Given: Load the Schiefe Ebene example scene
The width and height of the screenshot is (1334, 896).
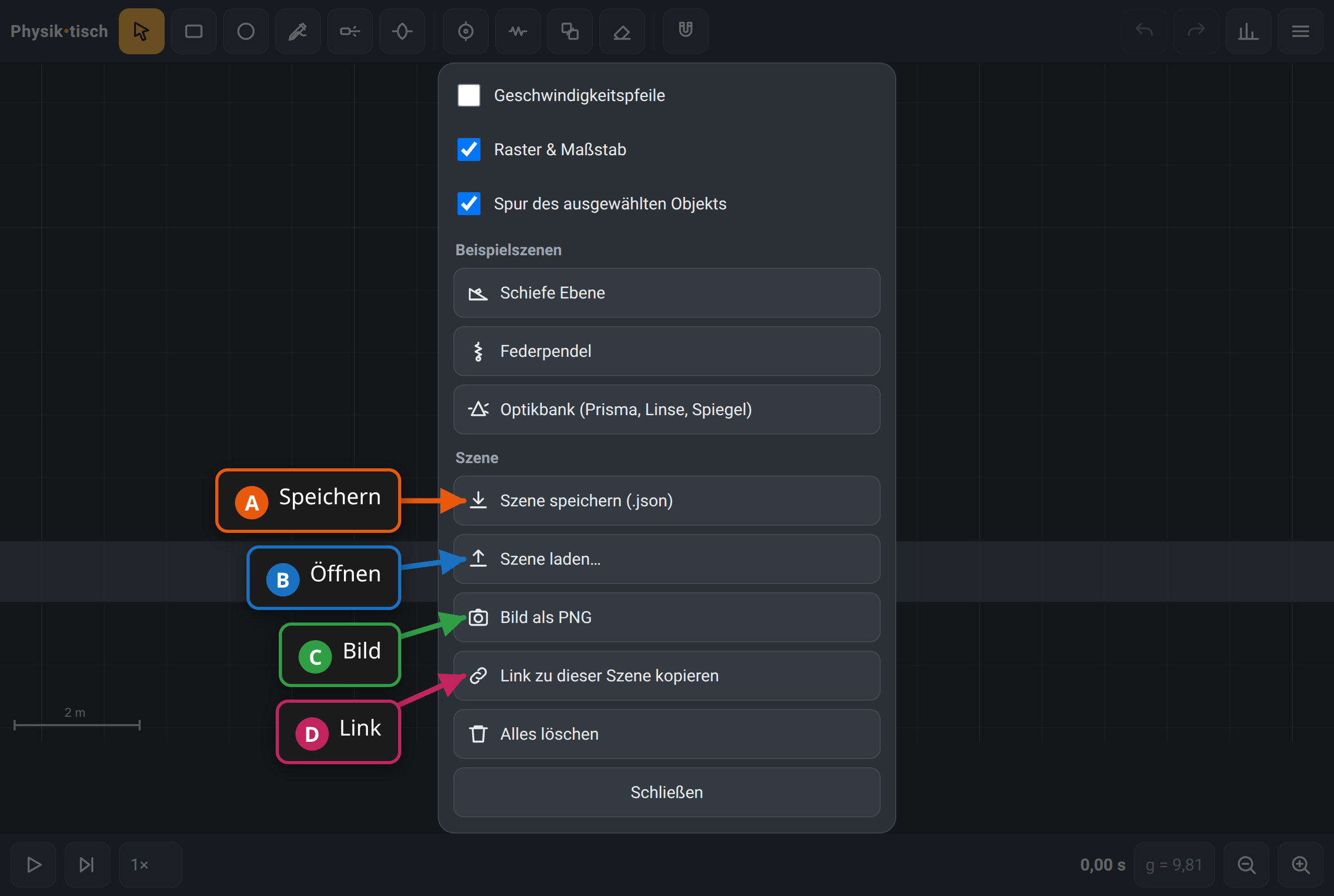Looking at the screenshot, I should [666, 293].
